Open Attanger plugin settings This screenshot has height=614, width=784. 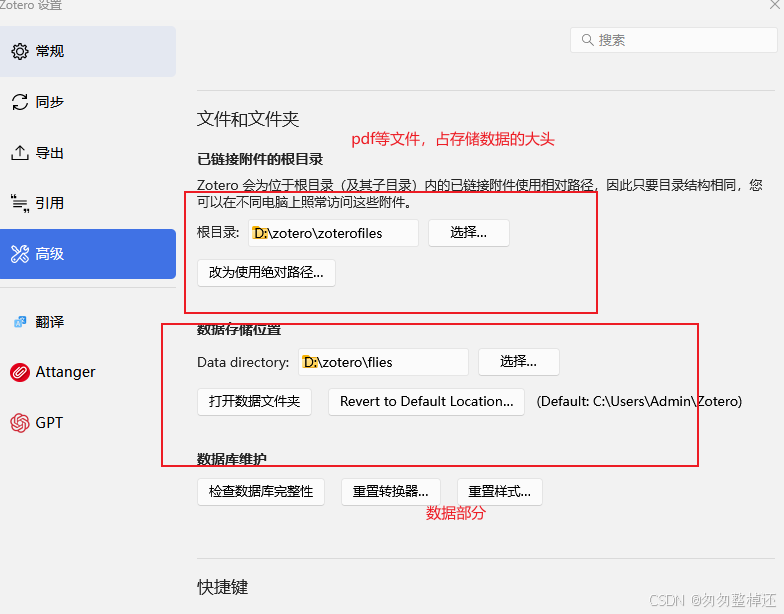[x=88, y=372]
